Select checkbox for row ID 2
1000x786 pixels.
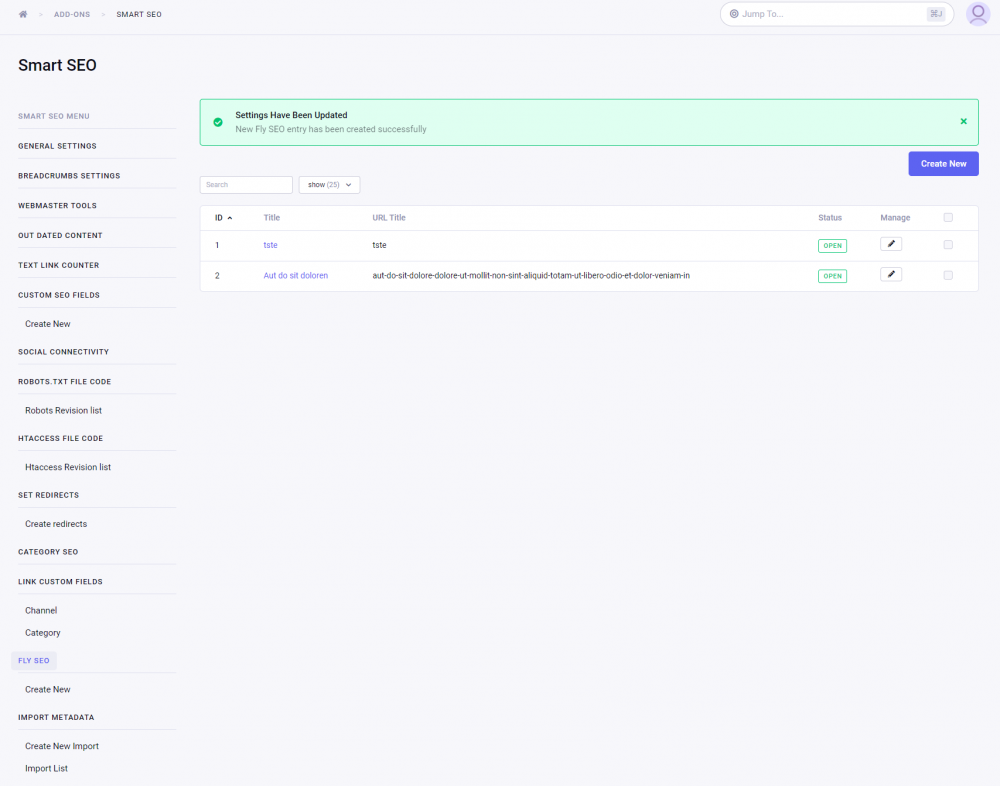point(948,275)
